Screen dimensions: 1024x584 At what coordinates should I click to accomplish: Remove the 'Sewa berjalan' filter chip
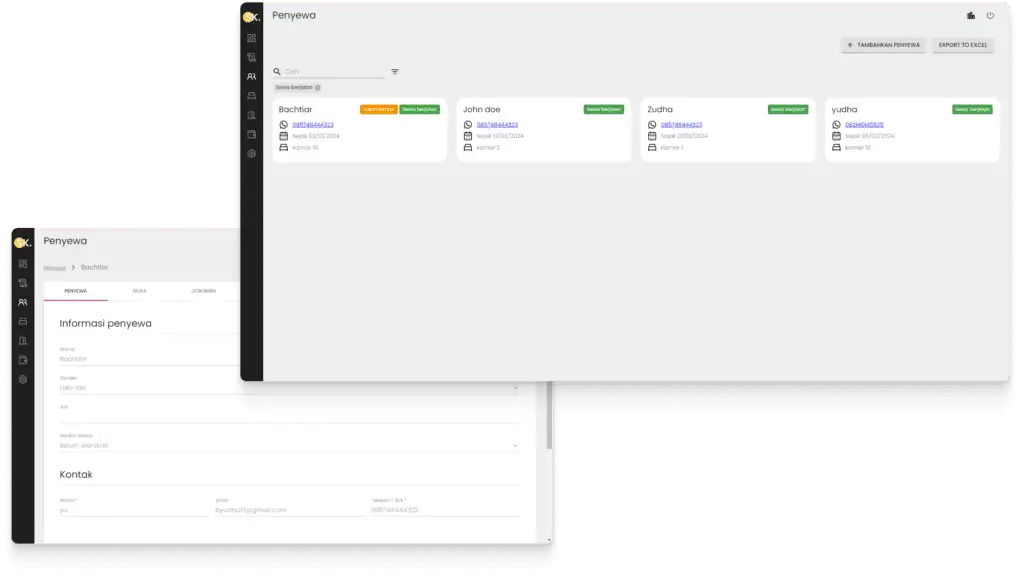[x=318, y=88]
